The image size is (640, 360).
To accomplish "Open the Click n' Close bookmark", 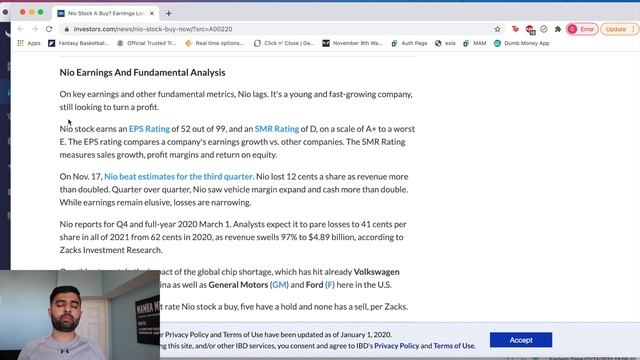I will pyautogui.click(x=284, y=43).
